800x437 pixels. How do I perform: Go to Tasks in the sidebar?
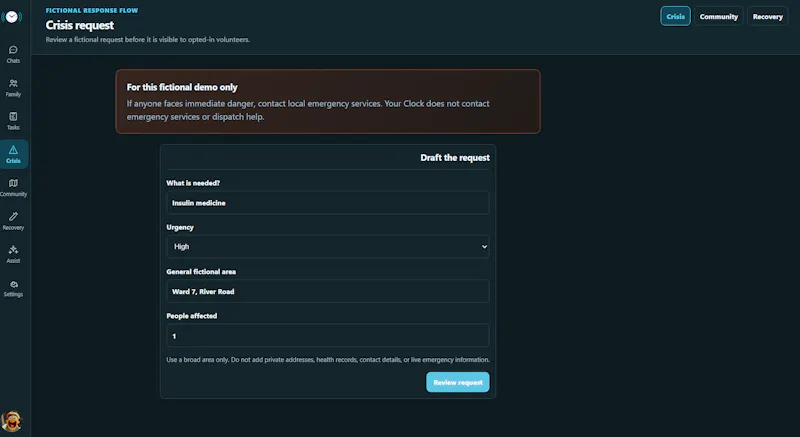pos(13,121)
